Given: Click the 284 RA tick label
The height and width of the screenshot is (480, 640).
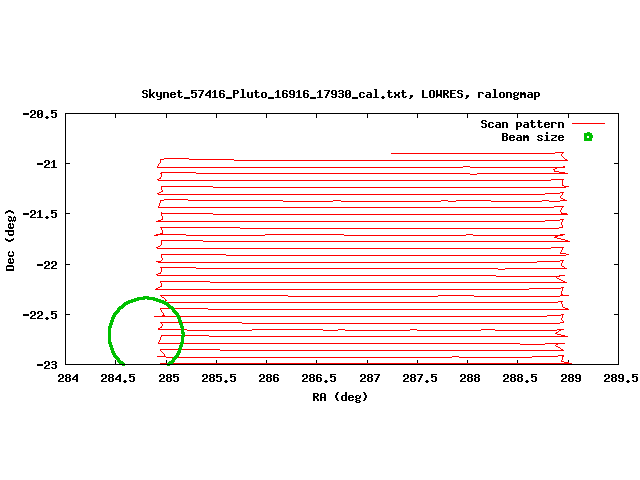Looking at the screenshot, I should click(68, 378).
